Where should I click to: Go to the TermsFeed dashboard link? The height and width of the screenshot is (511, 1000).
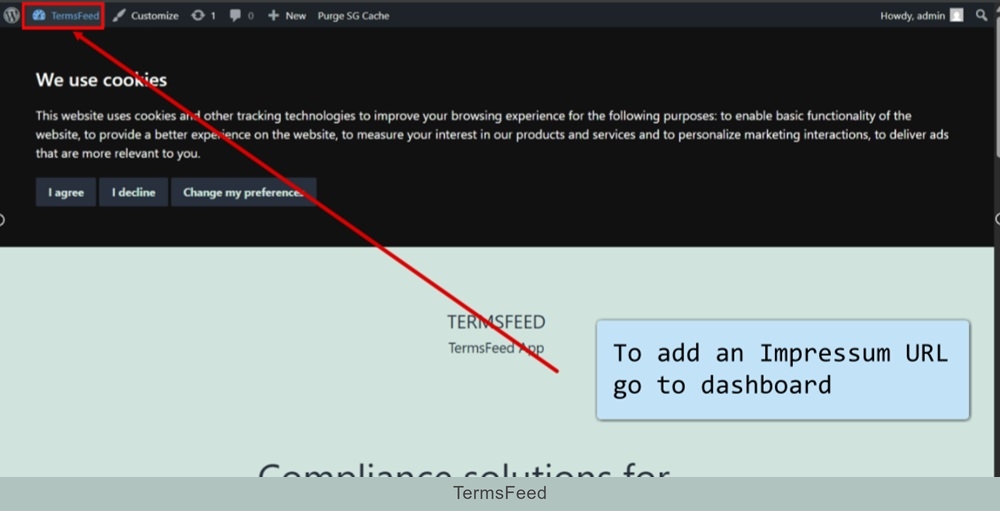pos(66,15)
